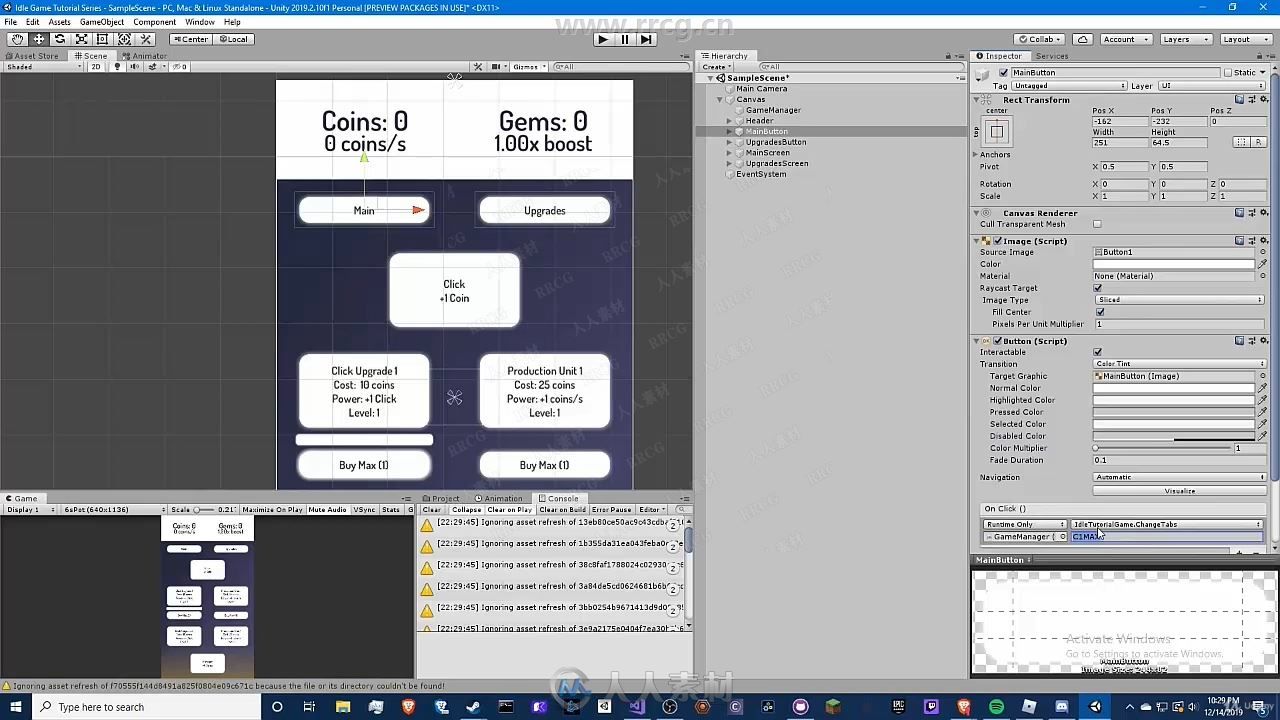
Task: Open Rect Transform anchor presets box
Action: point(997,132)
